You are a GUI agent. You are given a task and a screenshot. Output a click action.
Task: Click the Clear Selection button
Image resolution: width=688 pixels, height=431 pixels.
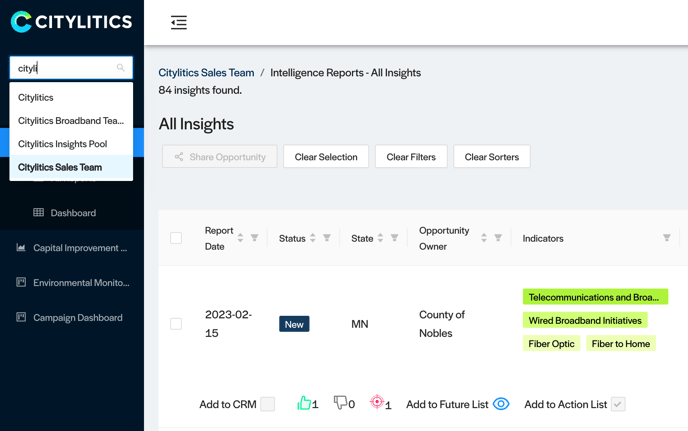[326, 157]
